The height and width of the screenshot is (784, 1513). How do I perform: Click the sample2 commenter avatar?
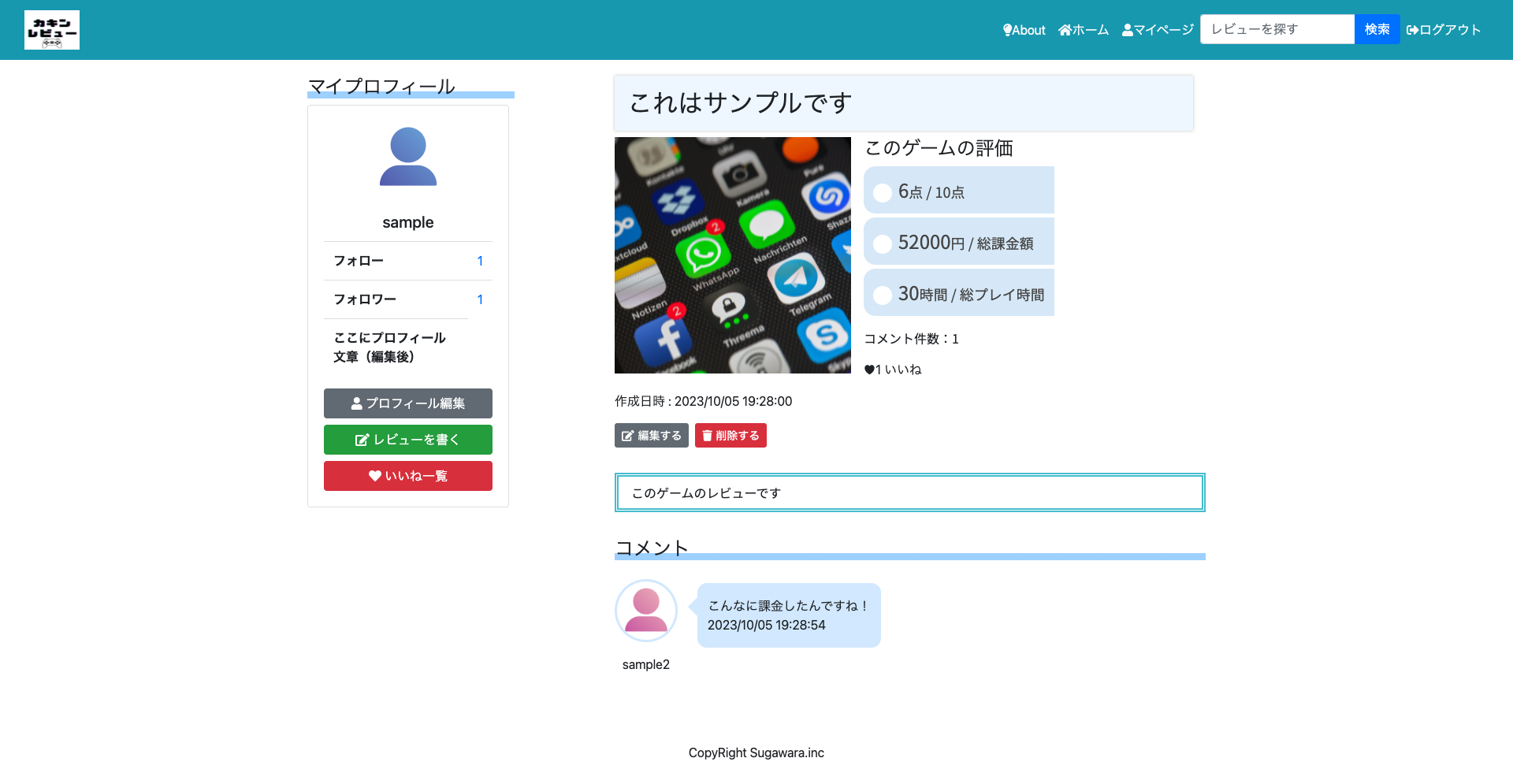645,611
